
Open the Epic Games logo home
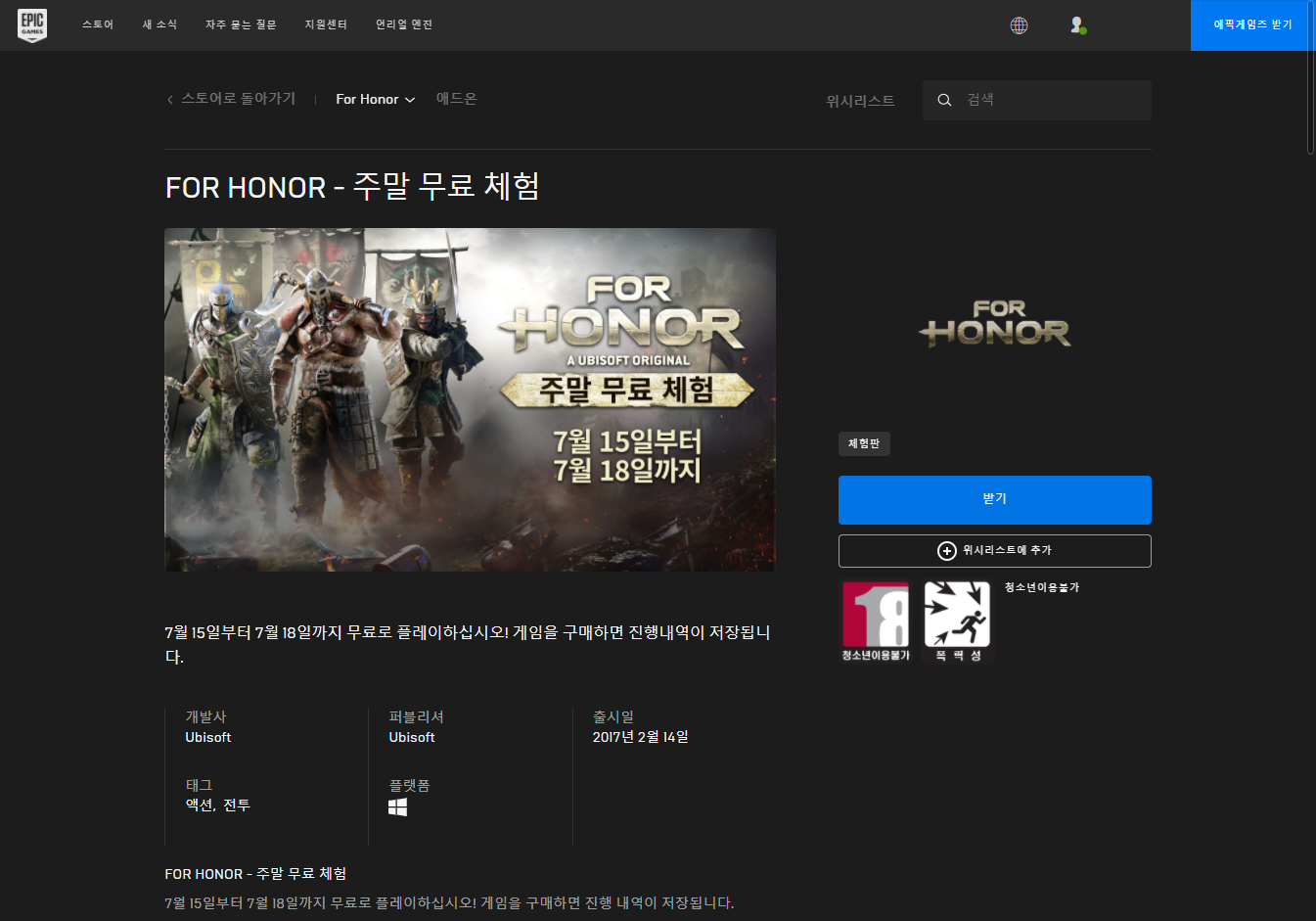(x=32, y=25)
